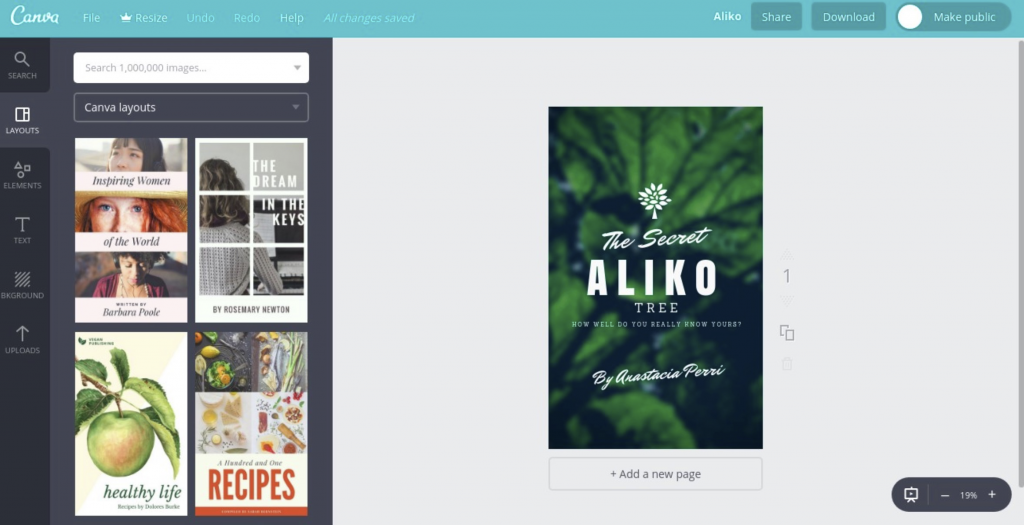Click Add a new page button

(655, 474)
